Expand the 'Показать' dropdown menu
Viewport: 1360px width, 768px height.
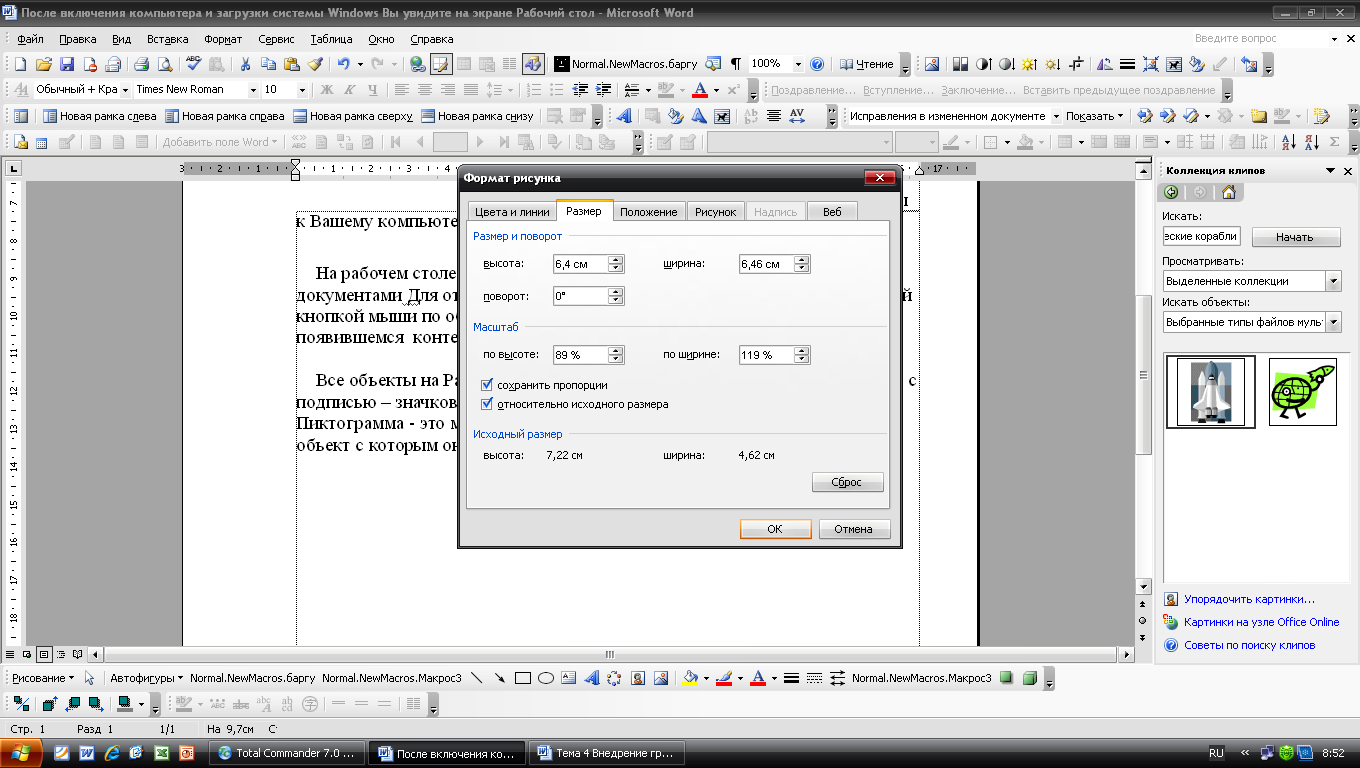pyautogui.click(x=1095, y=116)
